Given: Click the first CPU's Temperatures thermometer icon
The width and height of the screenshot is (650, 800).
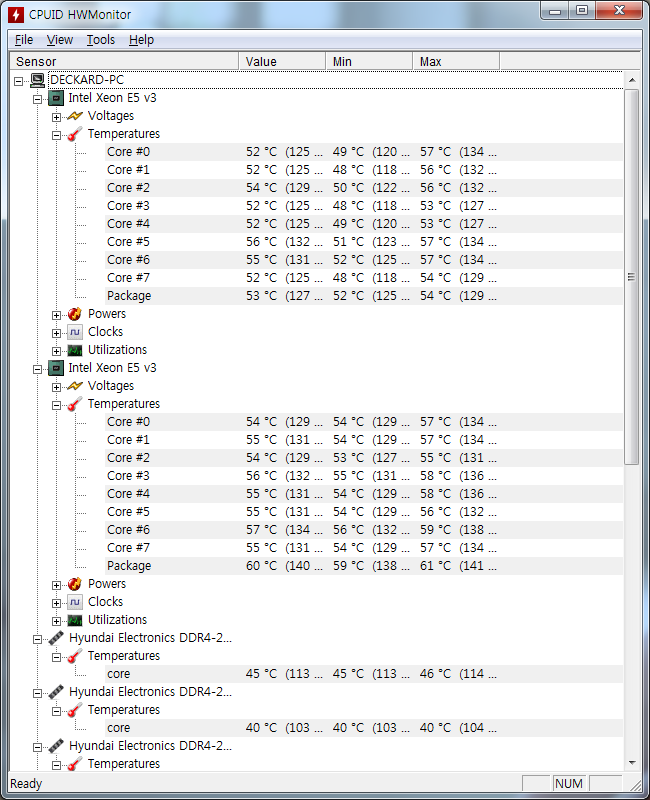Looking at the screenshot, I should (x=74, y=134).
